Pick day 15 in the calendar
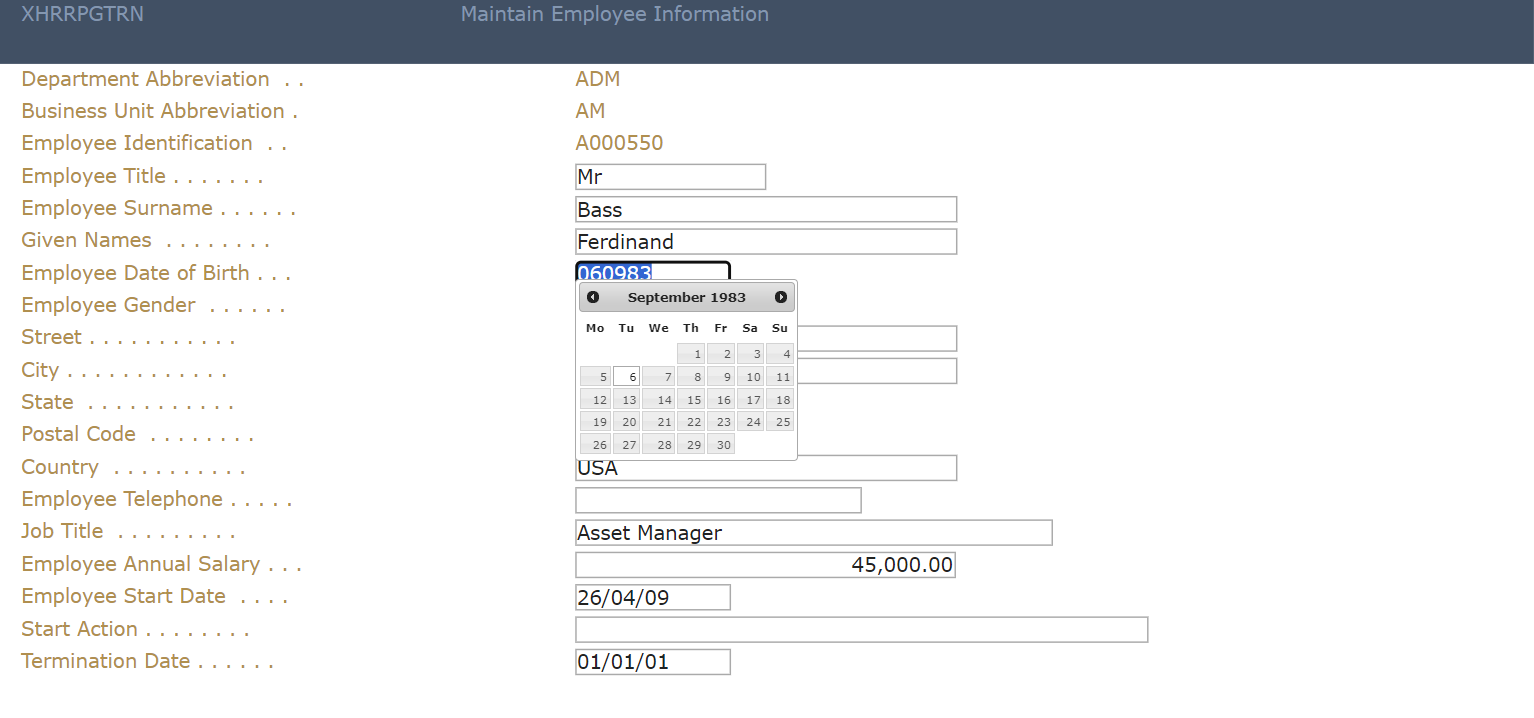 (x=691, y=400)
